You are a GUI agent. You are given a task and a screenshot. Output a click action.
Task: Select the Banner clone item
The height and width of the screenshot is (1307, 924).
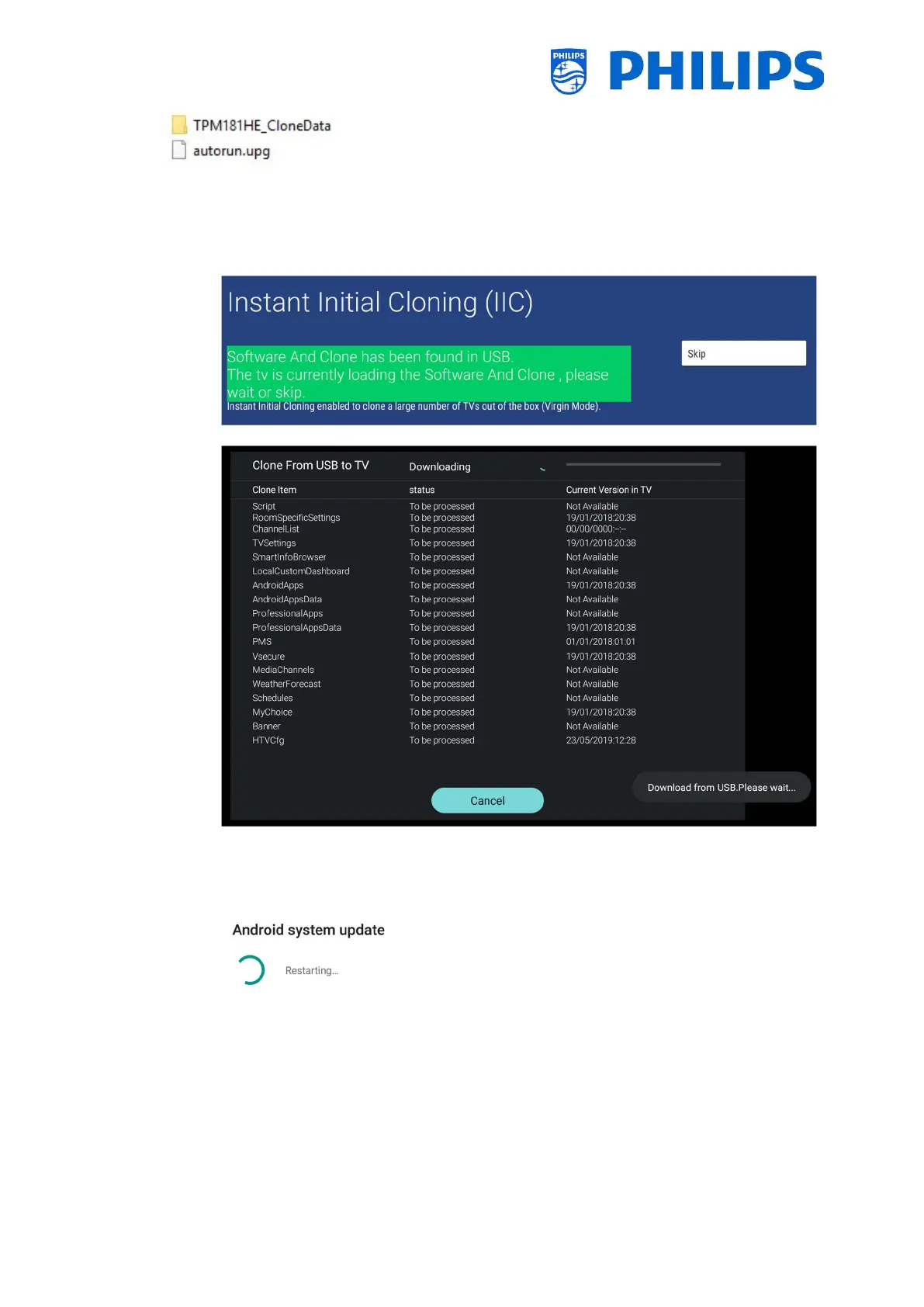click(x=266, y=726)
